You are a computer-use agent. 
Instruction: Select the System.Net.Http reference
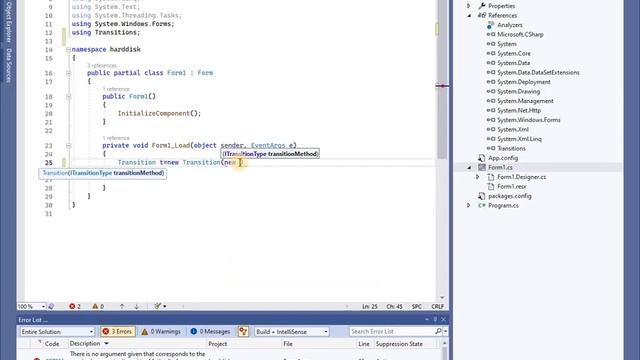click(519, 111)
